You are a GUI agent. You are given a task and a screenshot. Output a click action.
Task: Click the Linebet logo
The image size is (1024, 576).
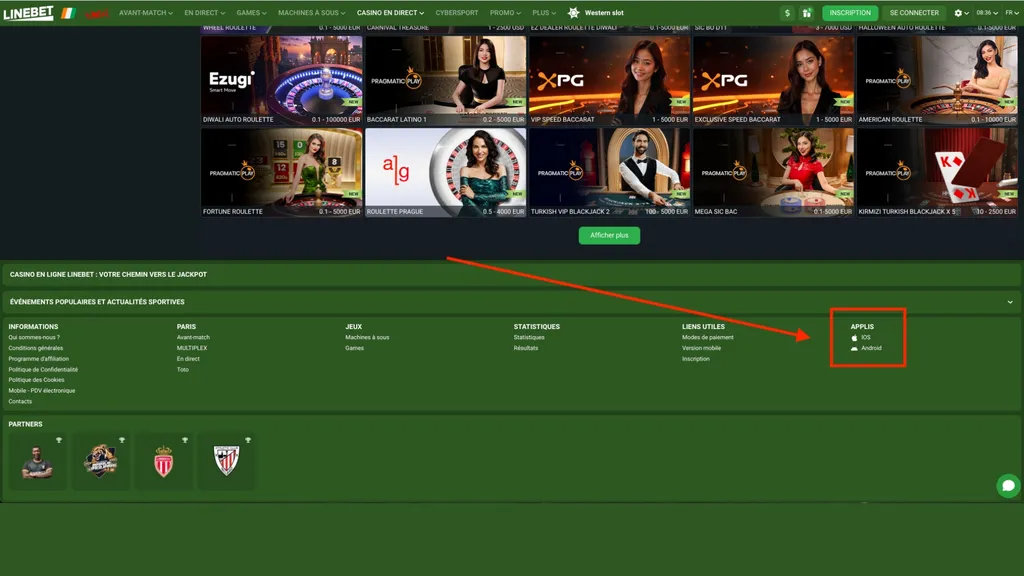(x=28, y=13)
